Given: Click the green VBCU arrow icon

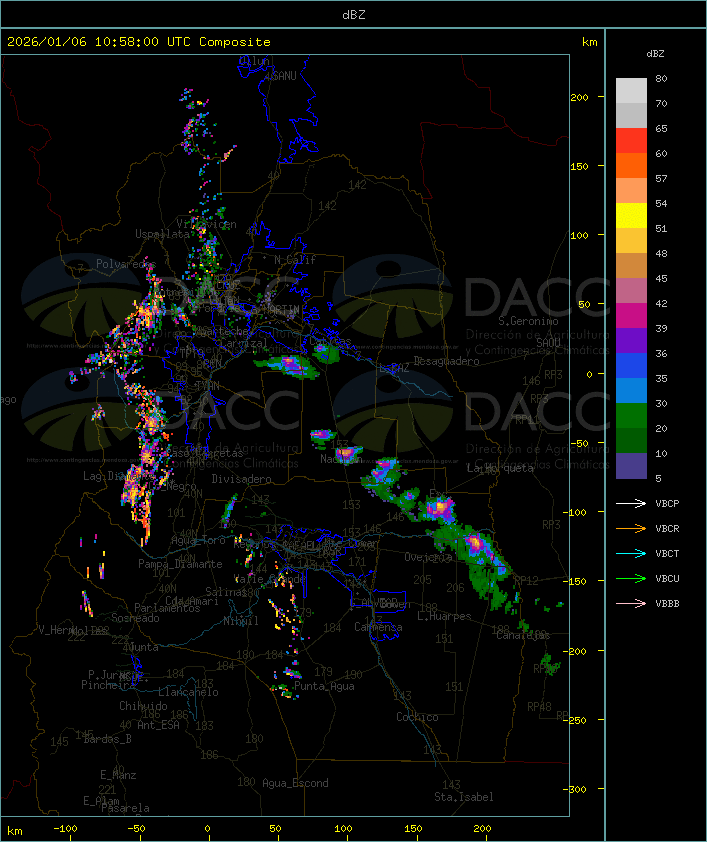Looking at the screenshot, I should click(631, 578).
